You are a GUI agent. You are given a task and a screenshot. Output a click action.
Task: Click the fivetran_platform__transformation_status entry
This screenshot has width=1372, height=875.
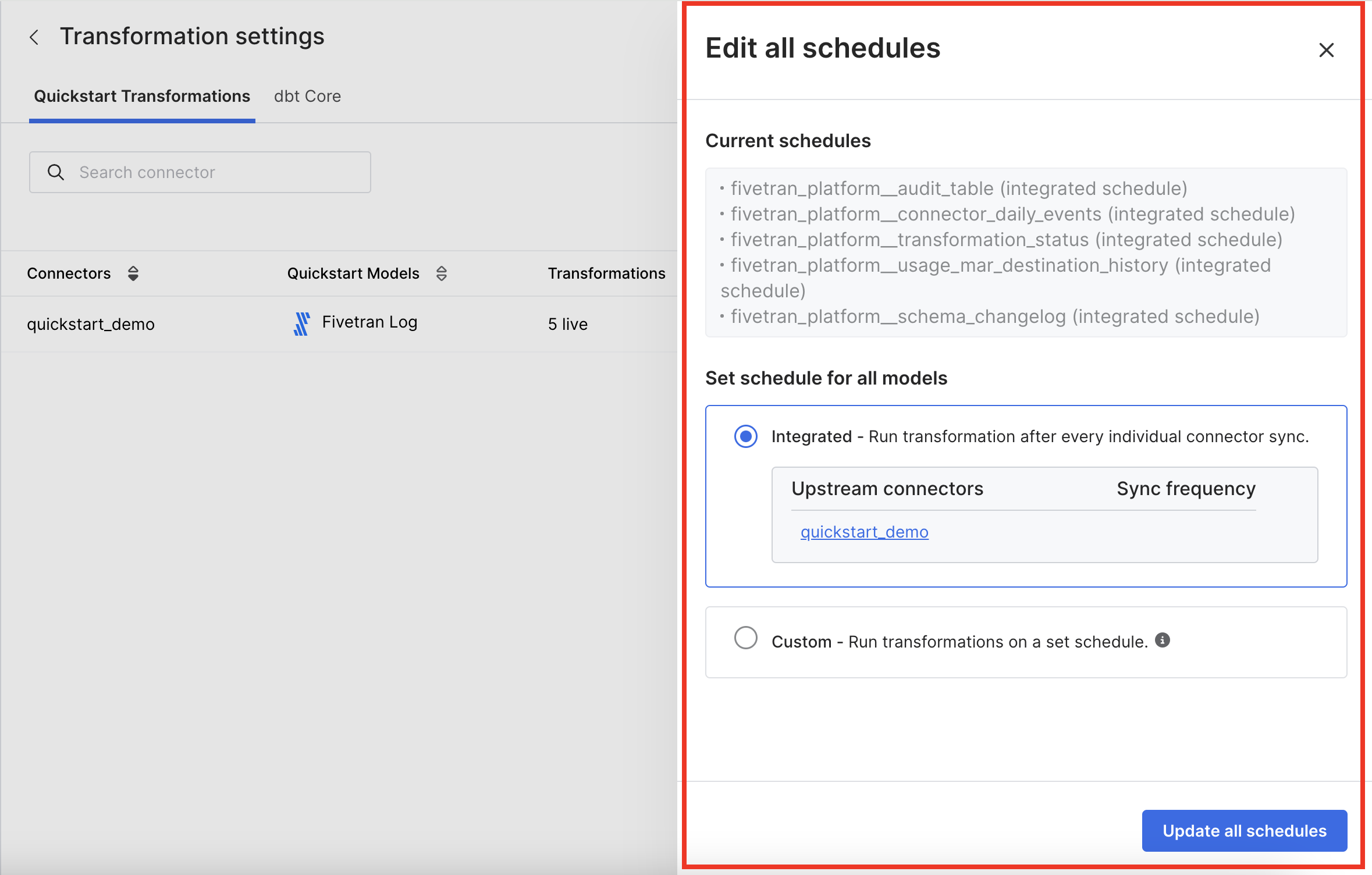(x=1001, y=240)
